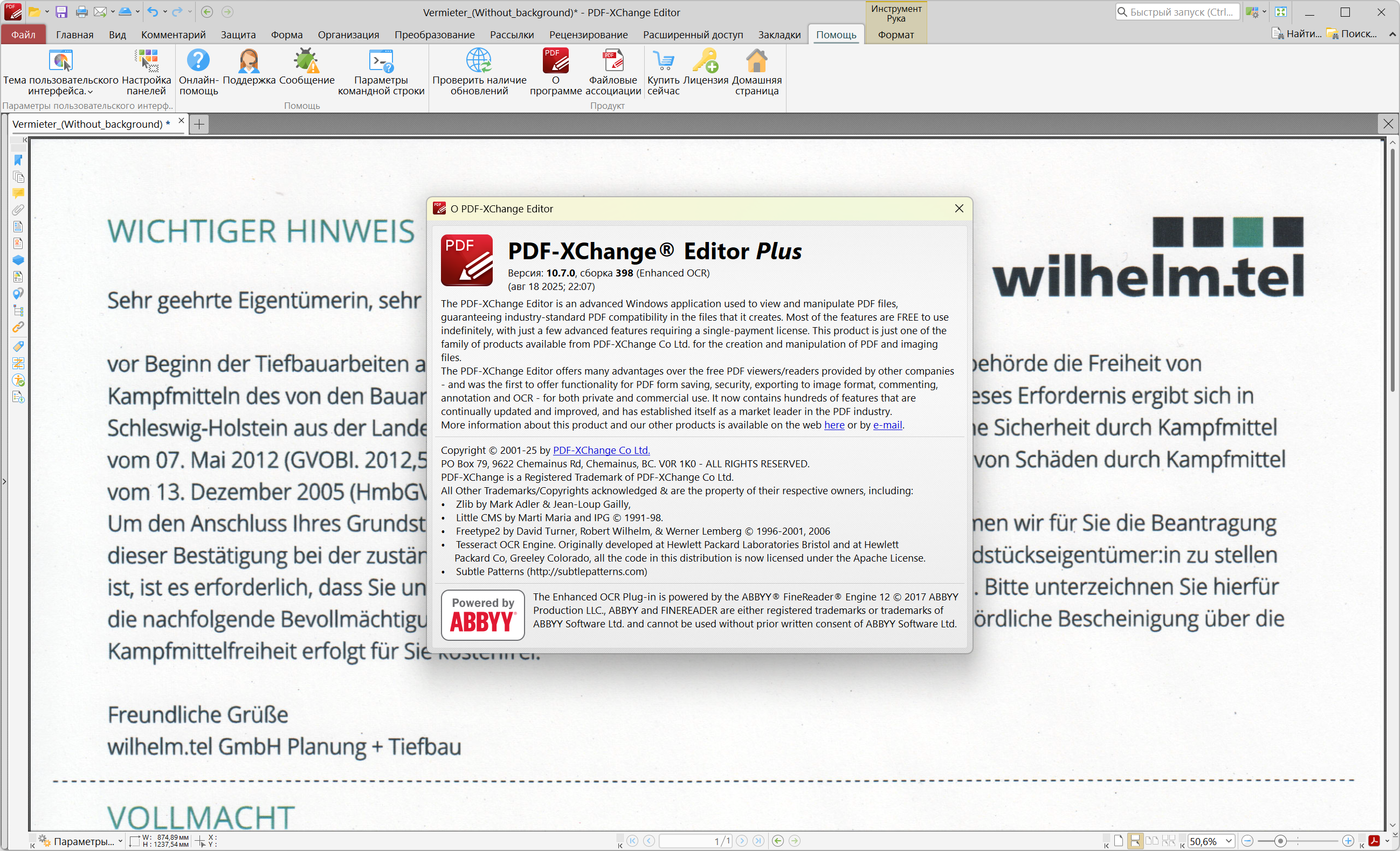Switch to the Защита ribbon tab

(238, 34)
